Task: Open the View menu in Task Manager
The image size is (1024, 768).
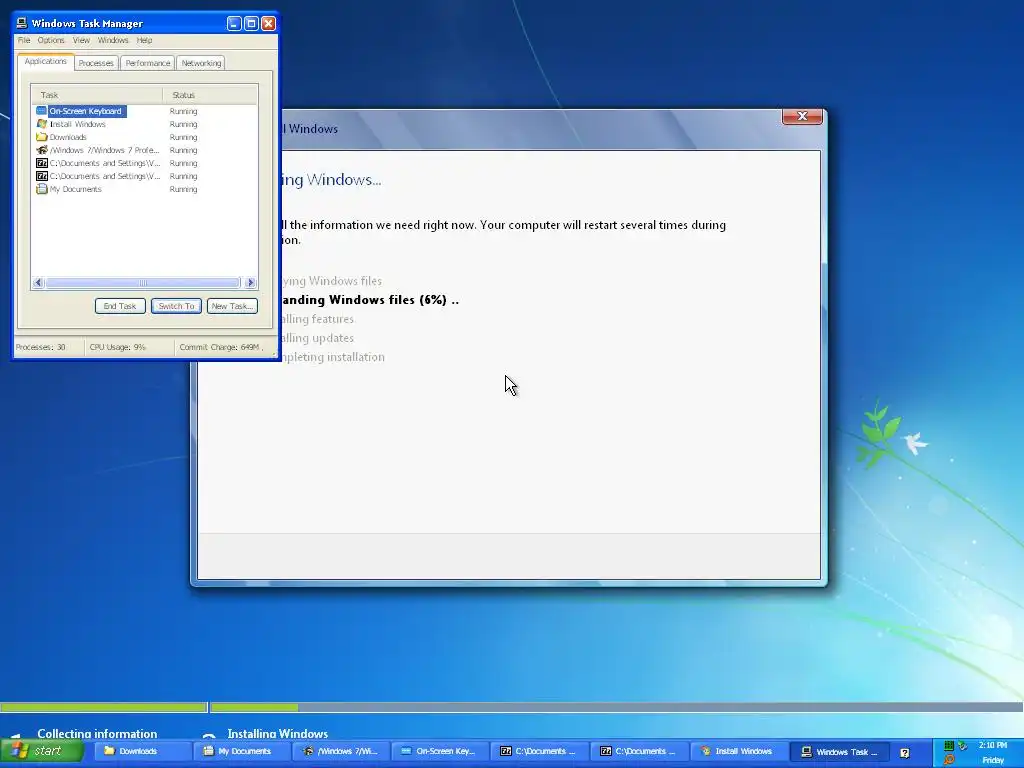Action: pos(81,40)
